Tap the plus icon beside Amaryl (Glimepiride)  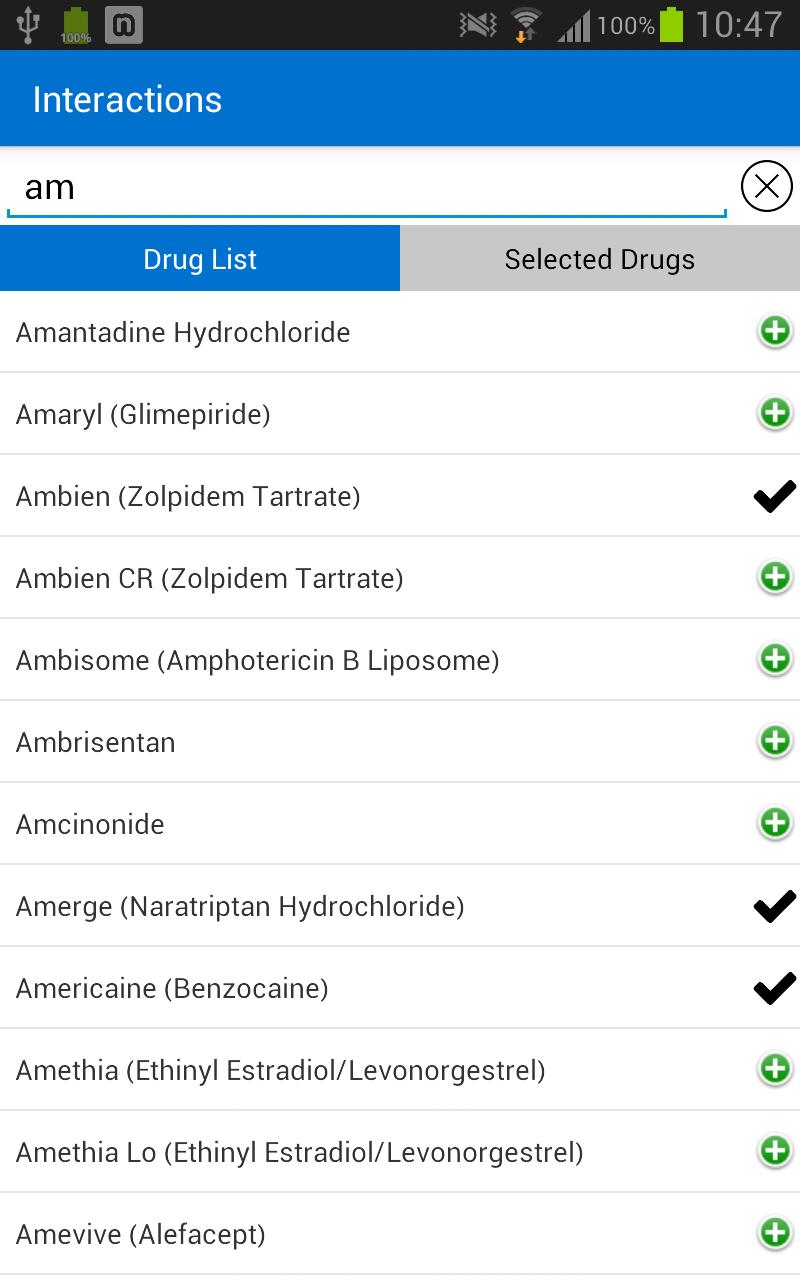tap(775, 413)
